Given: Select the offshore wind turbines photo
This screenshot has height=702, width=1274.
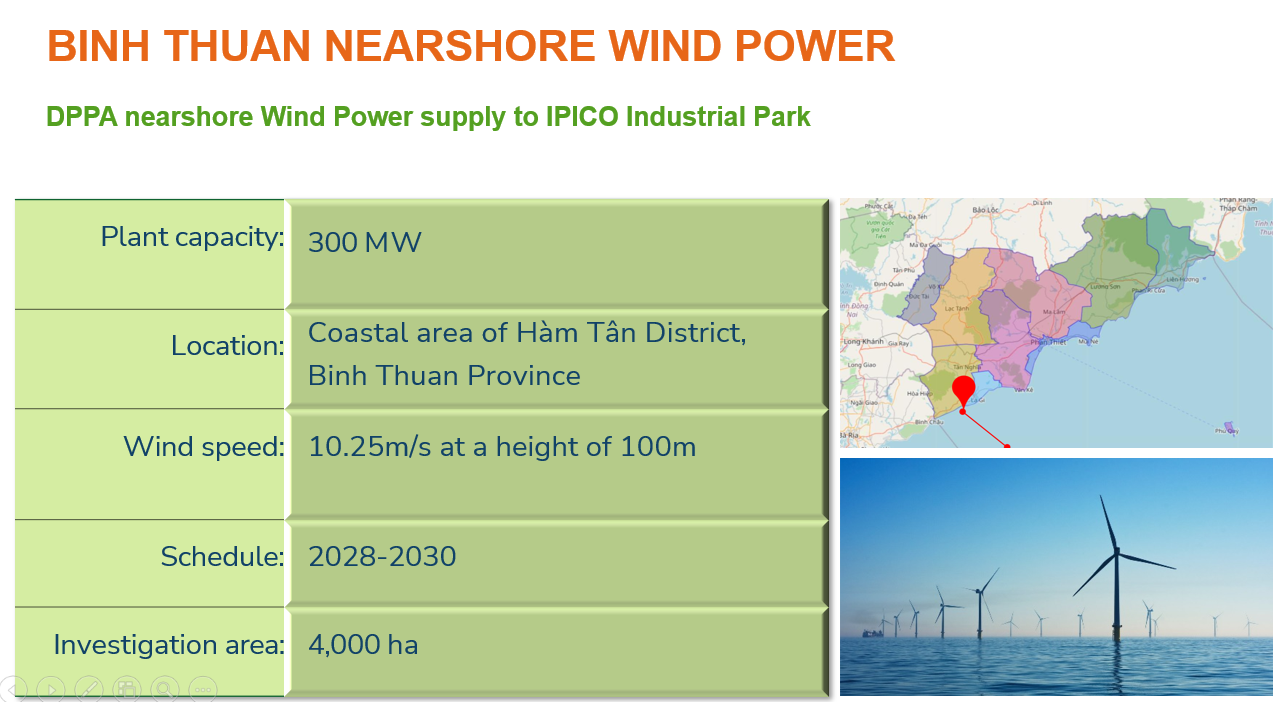Looking at the screenshot, I should pos(1055,577).
